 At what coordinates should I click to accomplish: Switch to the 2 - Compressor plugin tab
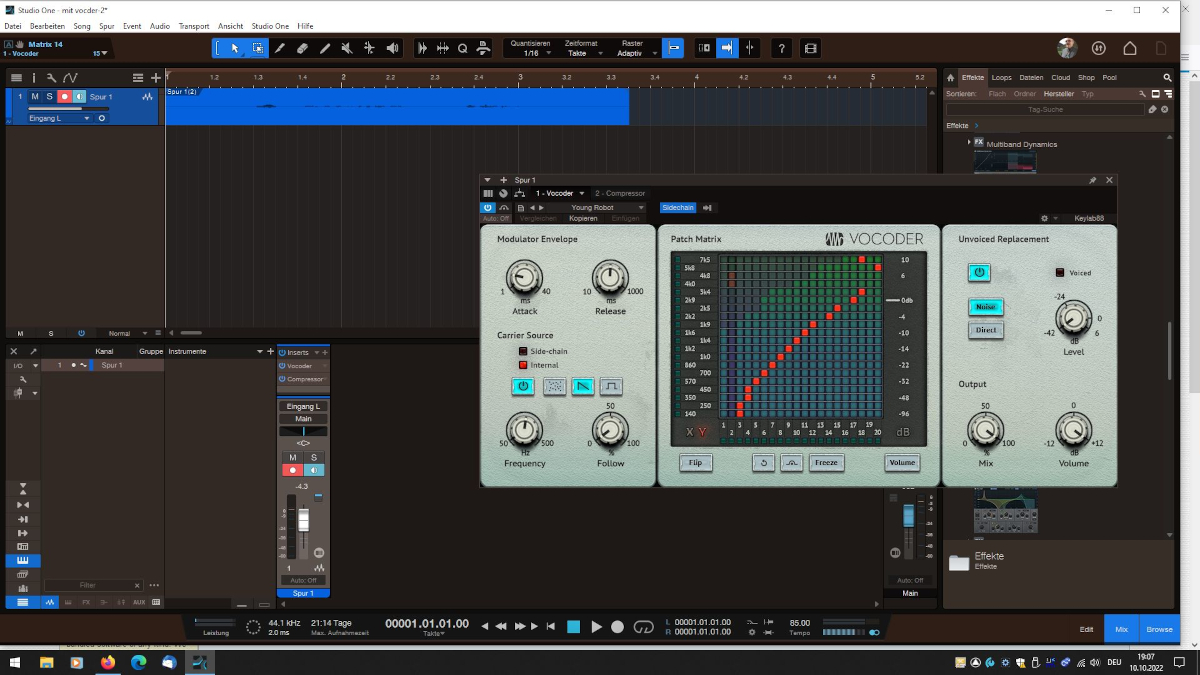620,193
